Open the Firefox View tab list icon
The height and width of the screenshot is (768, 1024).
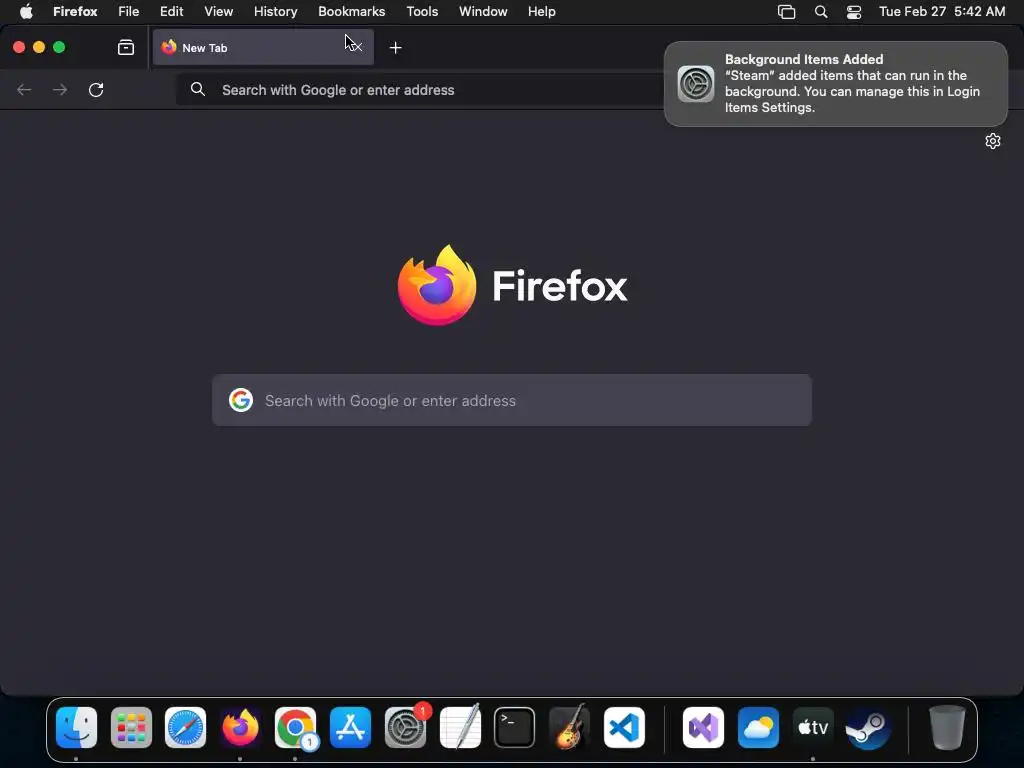pyautogui.click(x=125, y=48)
